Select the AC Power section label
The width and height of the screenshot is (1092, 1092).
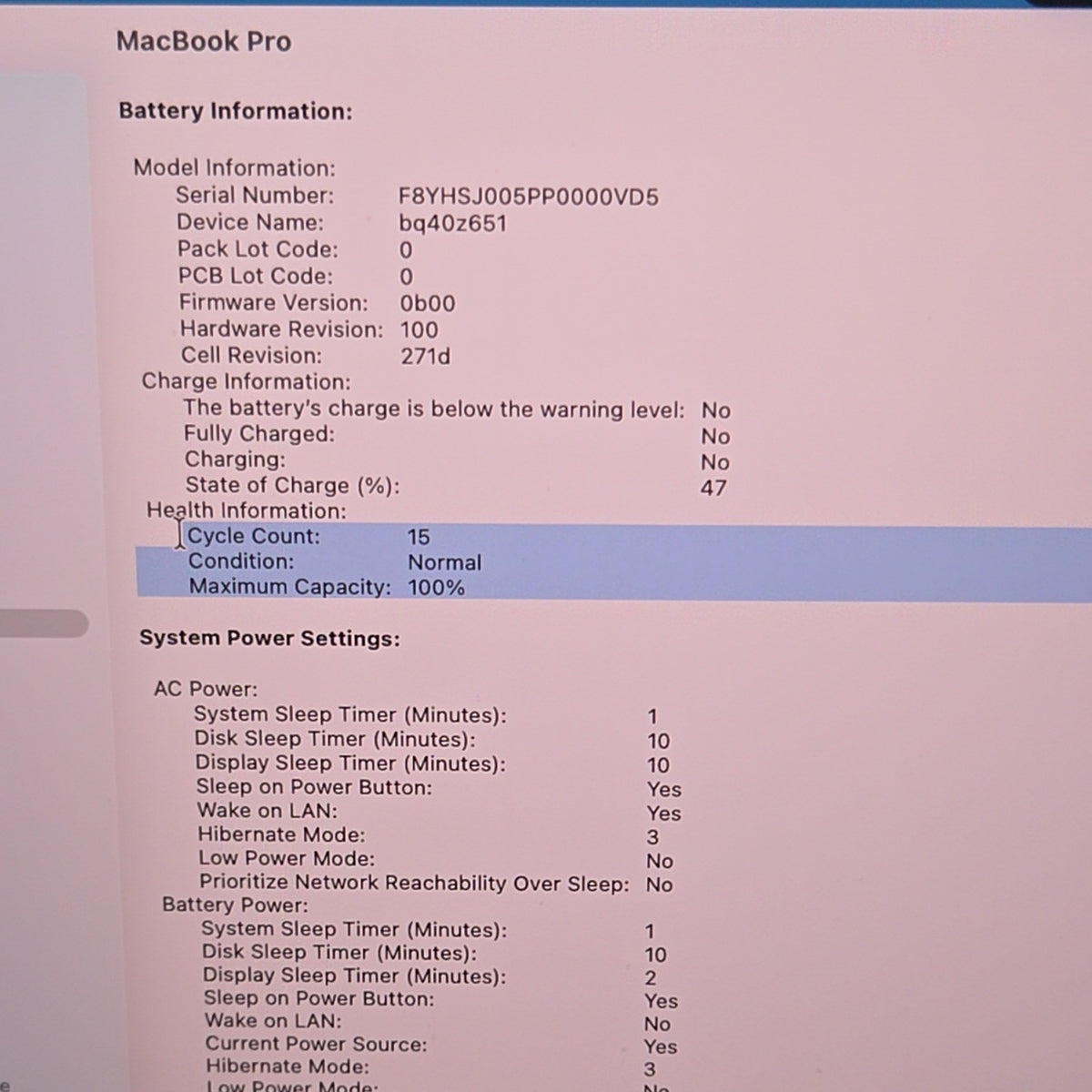click(x=206, y=689)
